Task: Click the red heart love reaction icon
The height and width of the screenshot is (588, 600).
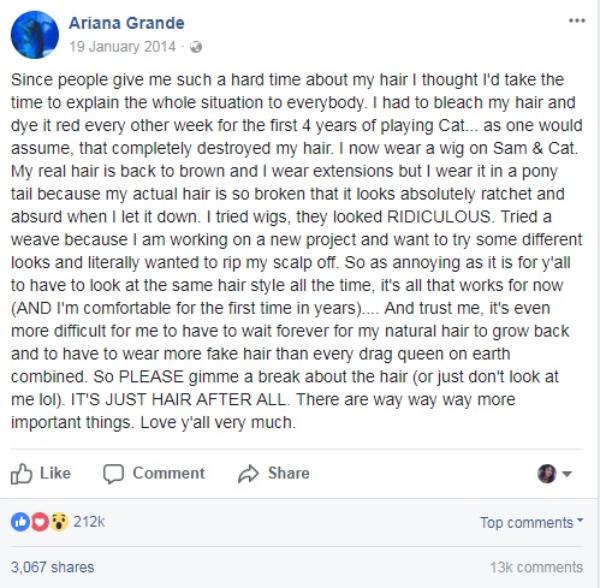Action: coord(39,522)
